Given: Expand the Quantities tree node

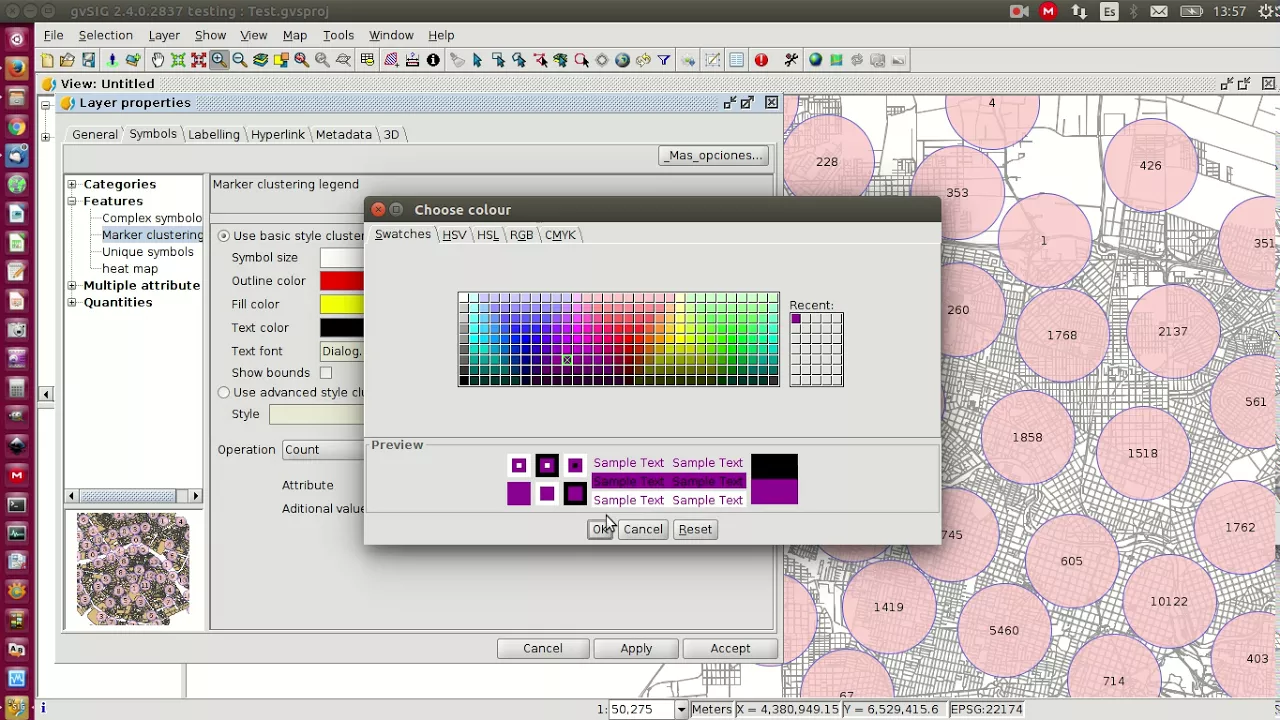Looking at the screenshot, I should click(72, 302).
